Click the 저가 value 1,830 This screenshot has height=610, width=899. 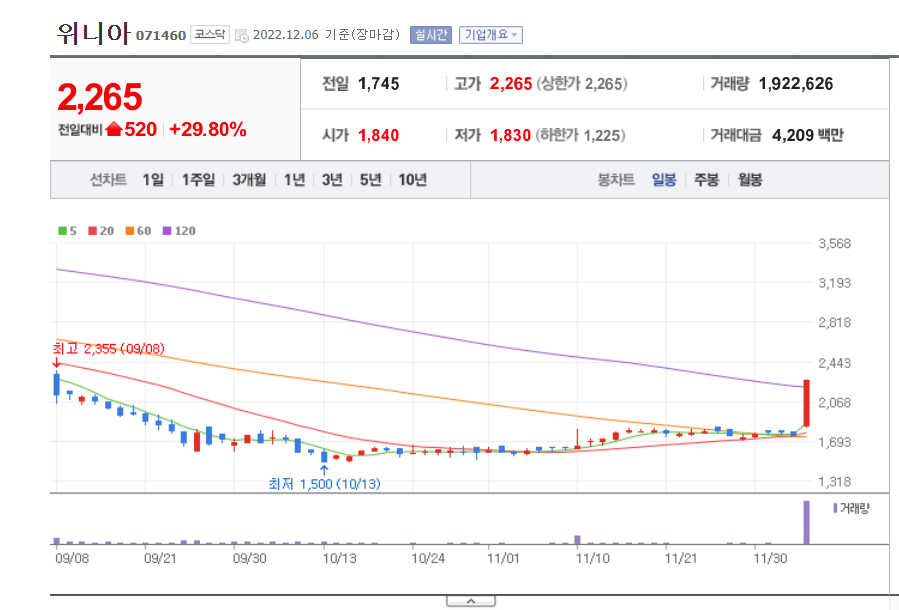(510, 135)
